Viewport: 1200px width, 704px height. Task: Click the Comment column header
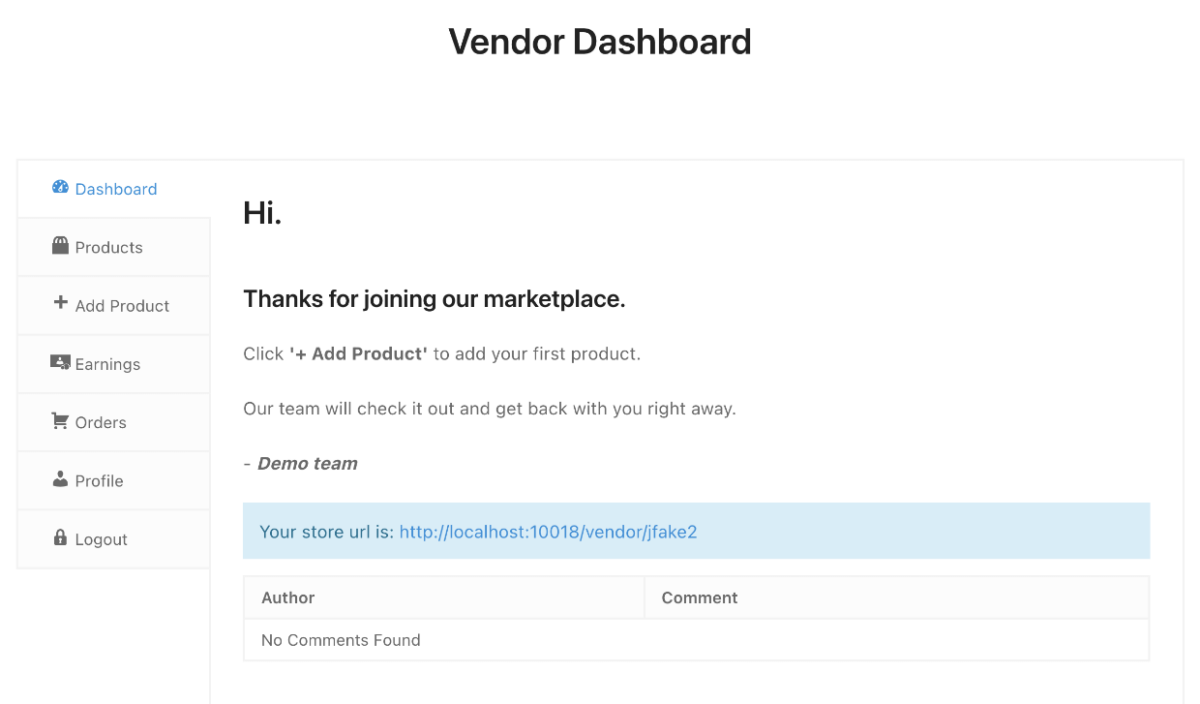pyautogui.click(x=699, y=597)
